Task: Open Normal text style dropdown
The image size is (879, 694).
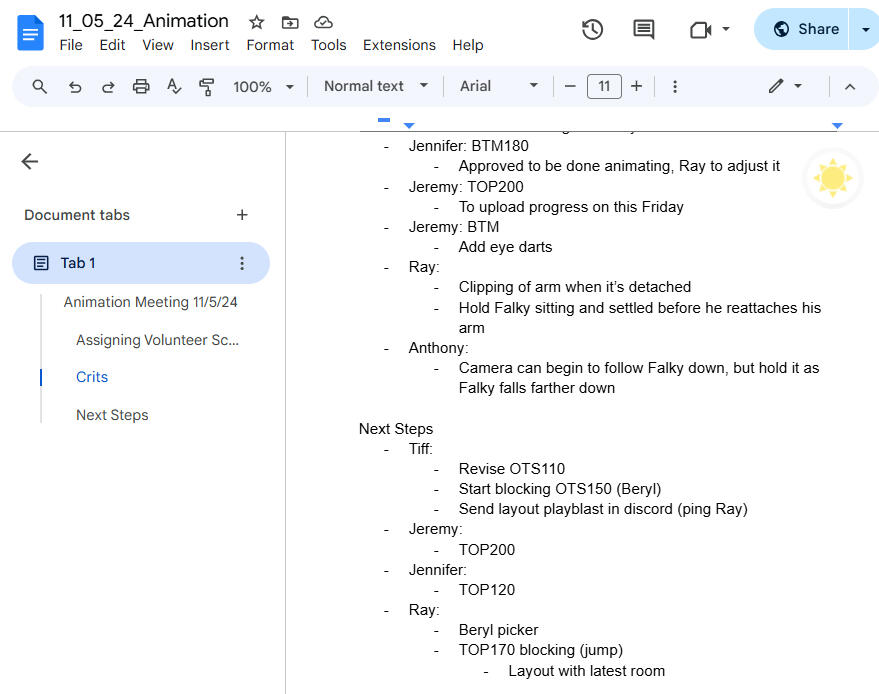Action: (375, 87)
